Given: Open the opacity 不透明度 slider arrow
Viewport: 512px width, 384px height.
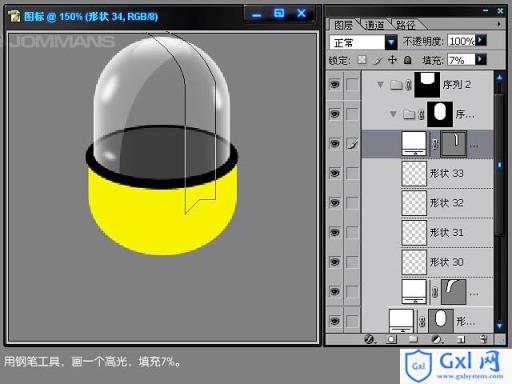Looking at the screenshot, I should tap(481, 40).
